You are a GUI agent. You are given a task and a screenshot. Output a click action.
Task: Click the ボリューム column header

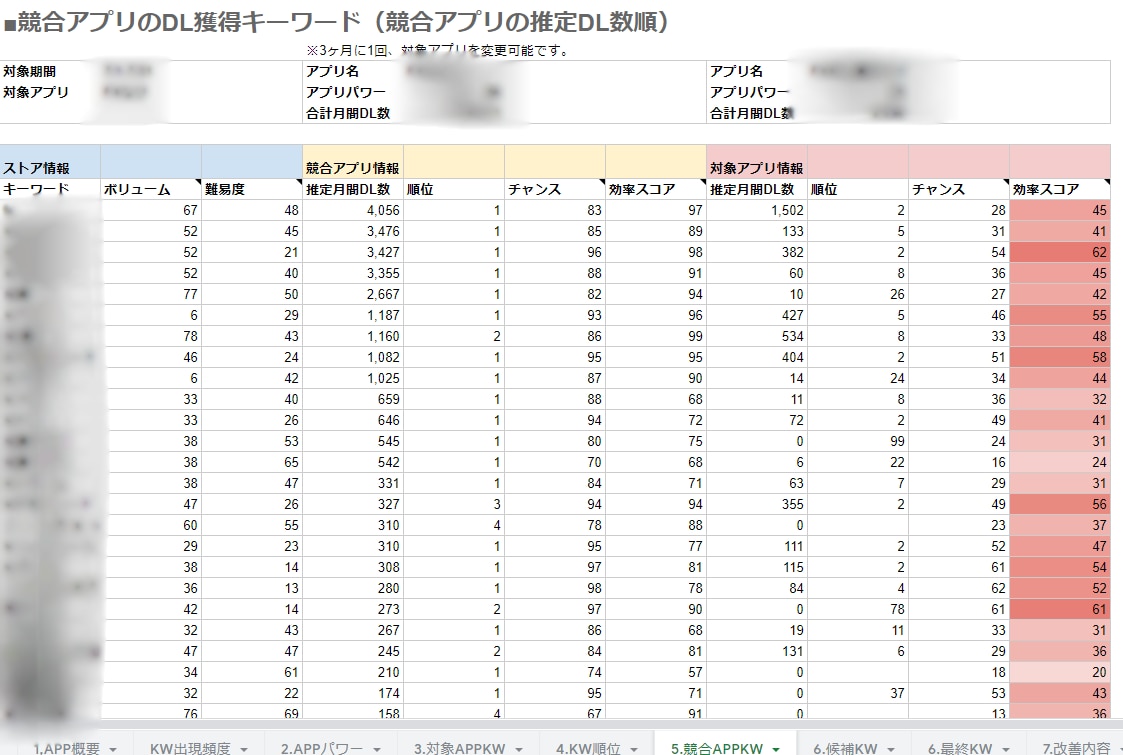click(x=151, y=189)
